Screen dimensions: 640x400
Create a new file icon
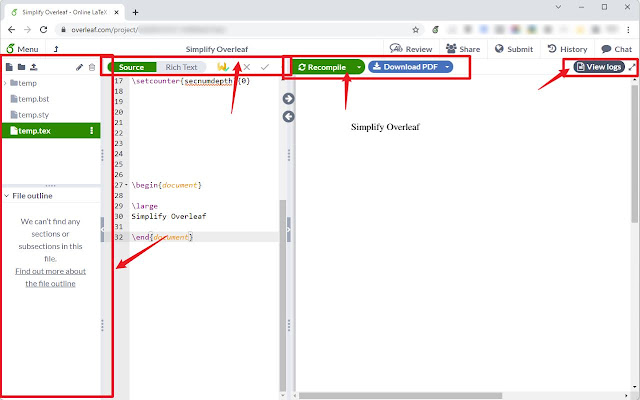(x=9, y=67)
